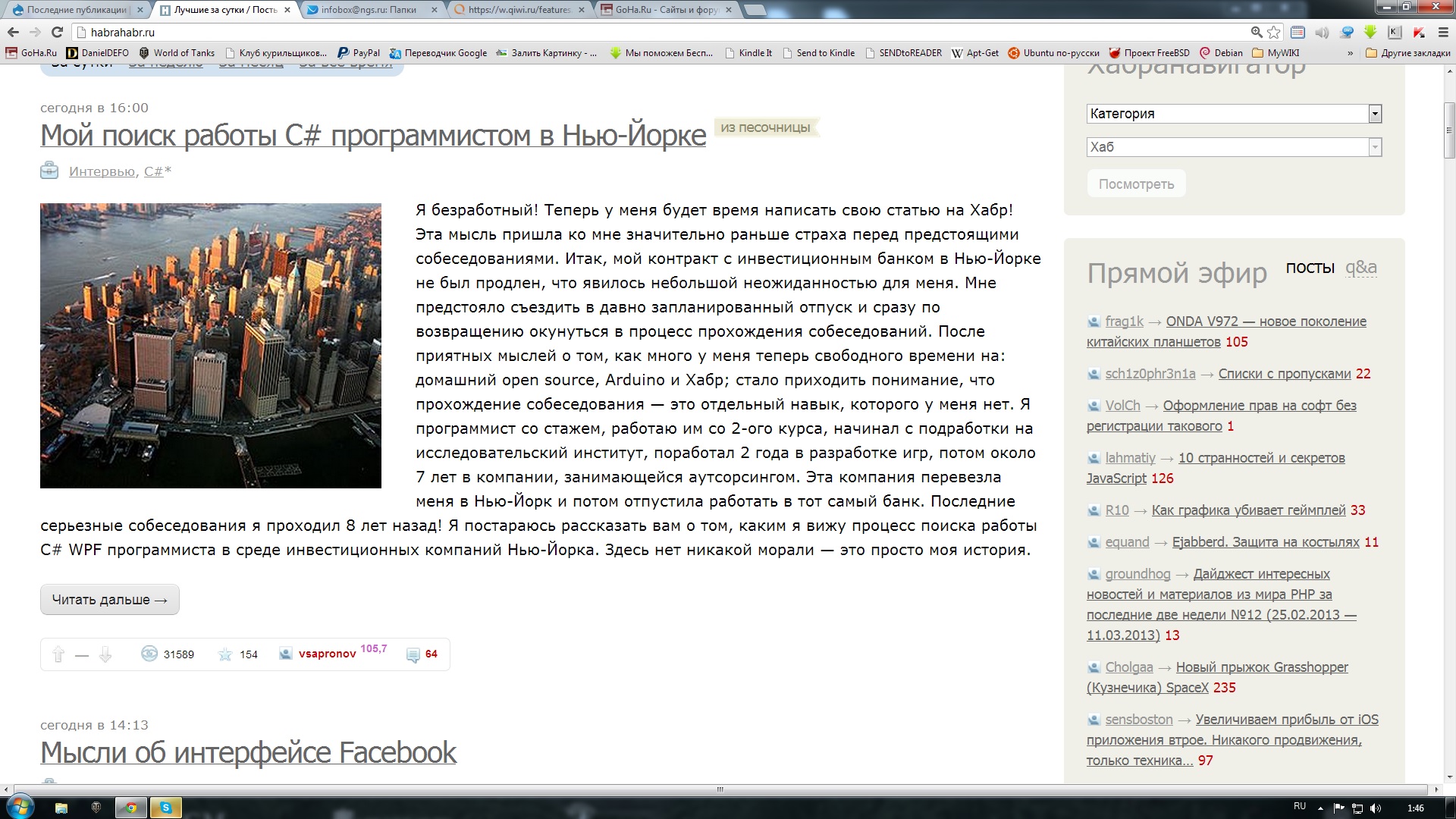Open the zoom magnifier icon in the address bar
The height and width of the screenshot is (819, 1456).
(1257, 32)
